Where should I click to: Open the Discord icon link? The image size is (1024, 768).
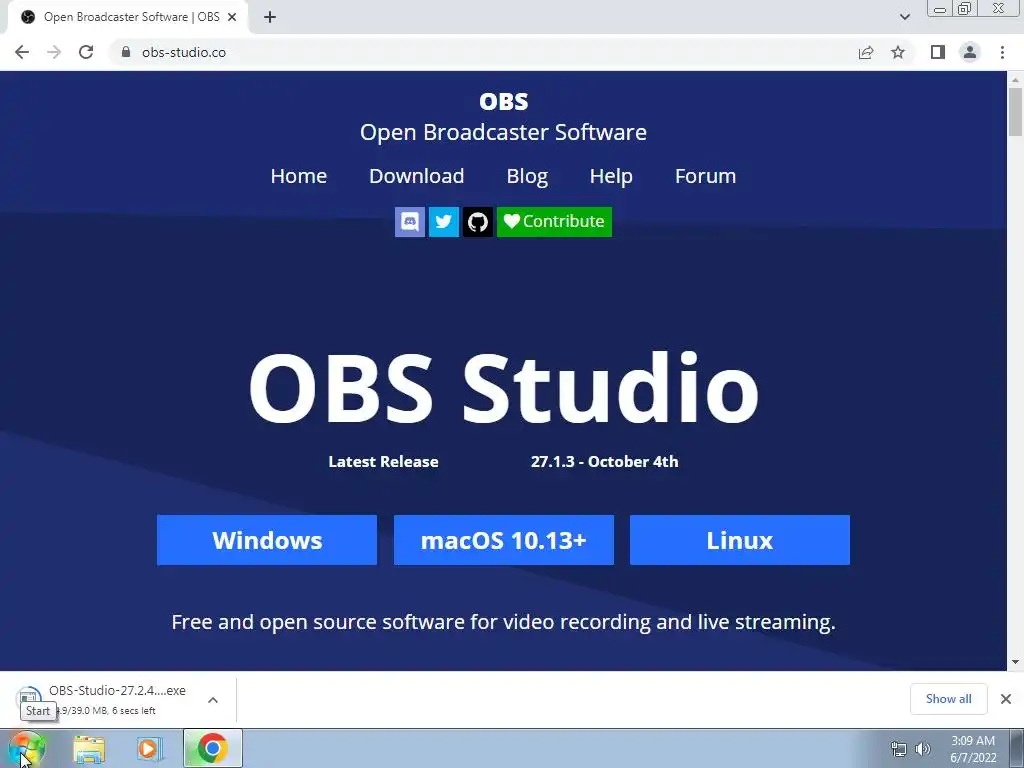click(x=409, y=222)
